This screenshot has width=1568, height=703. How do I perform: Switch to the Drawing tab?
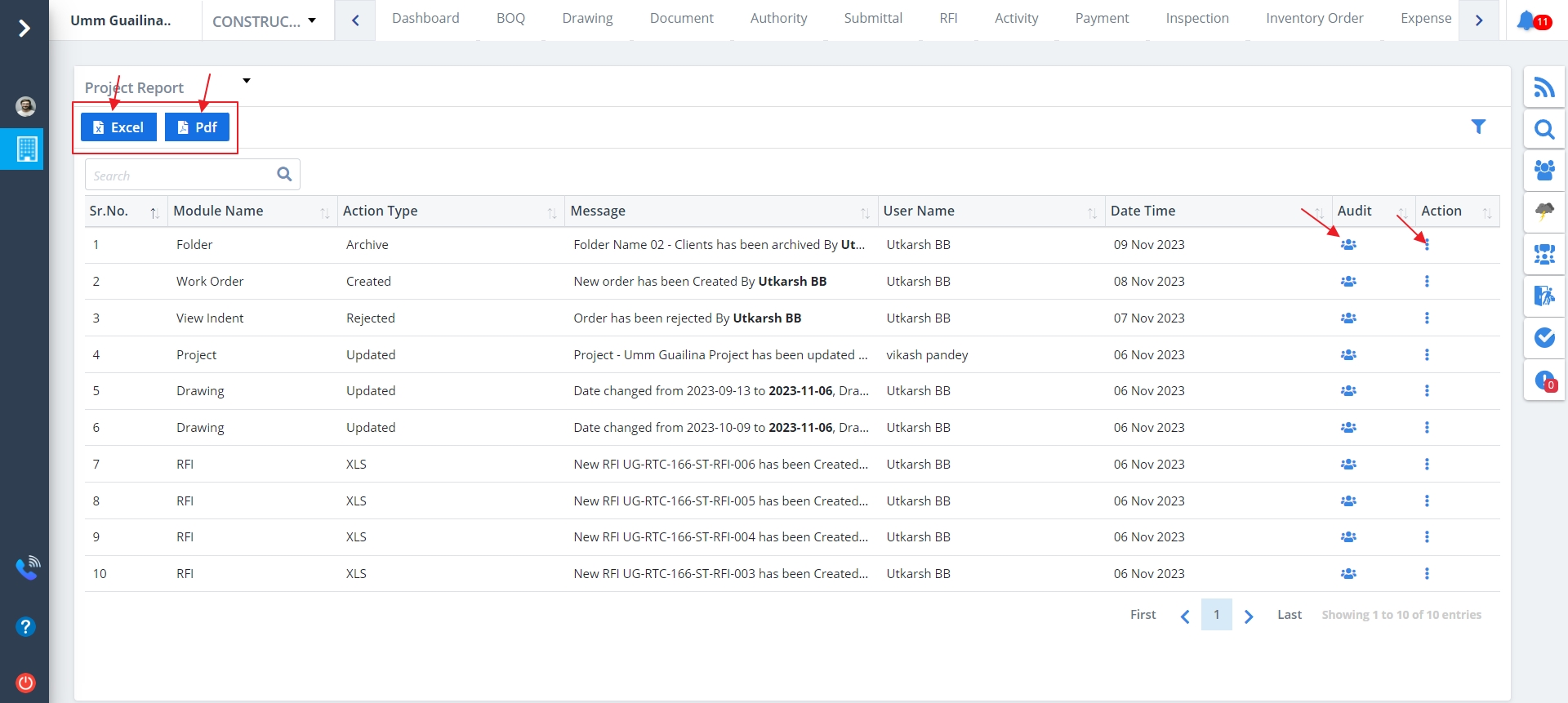pos(586,19)
